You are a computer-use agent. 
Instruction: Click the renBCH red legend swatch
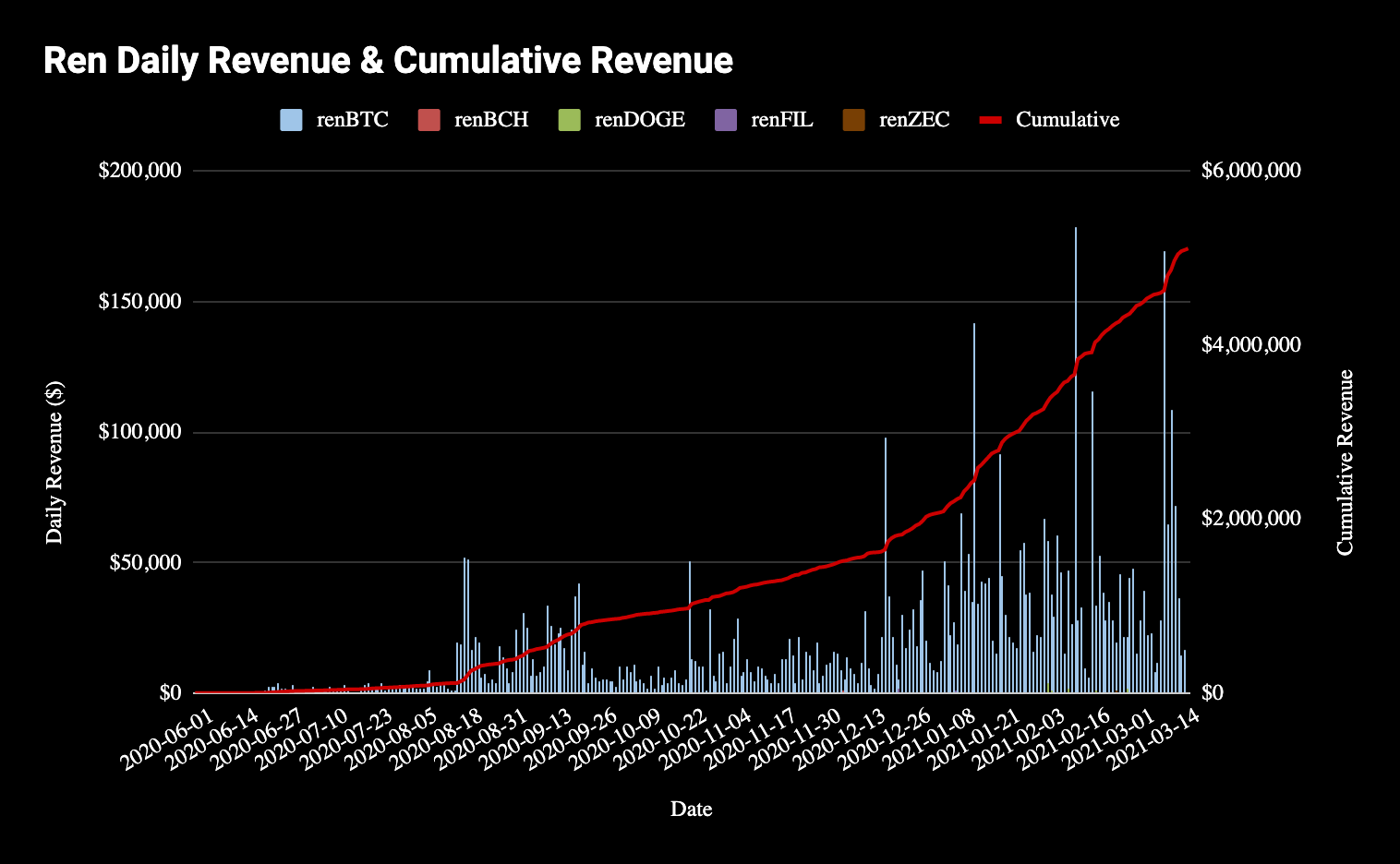coord(428,120)
